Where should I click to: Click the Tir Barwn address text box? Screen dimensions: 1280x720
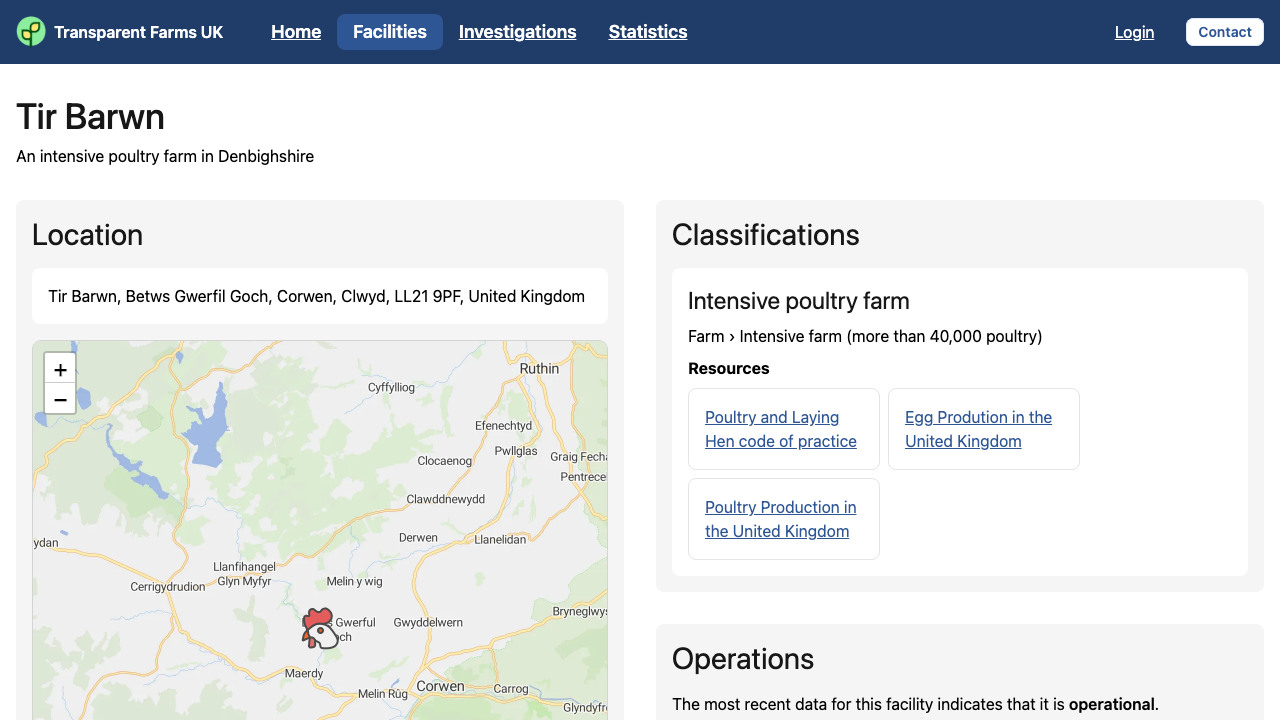[x=319, y=296]
